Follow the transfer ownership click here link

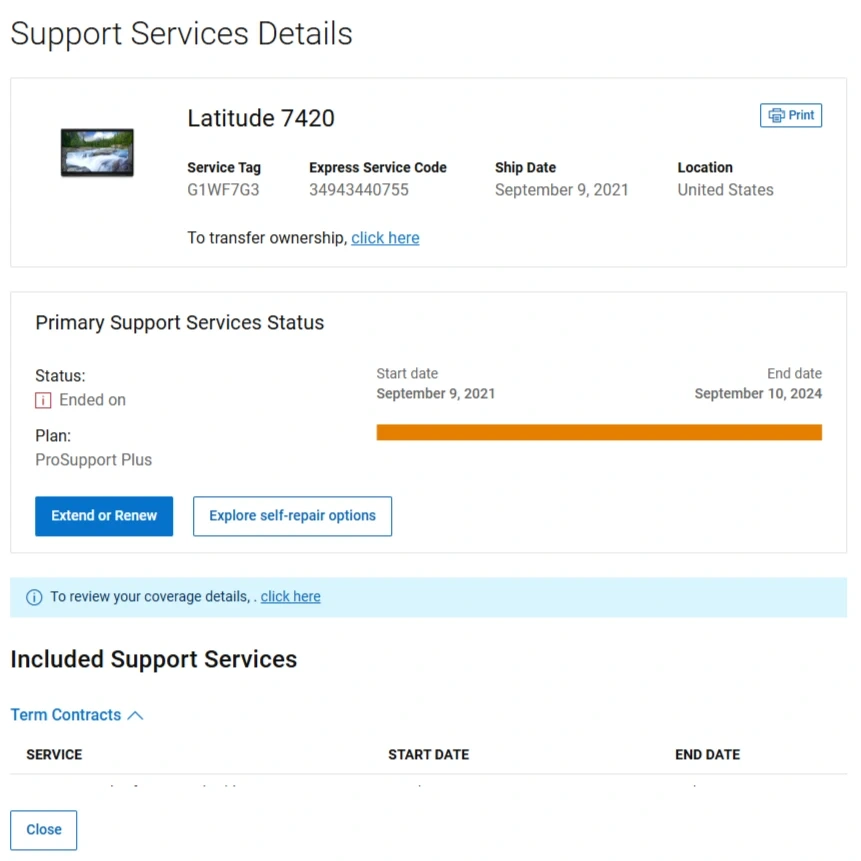[x=385, y=238]
